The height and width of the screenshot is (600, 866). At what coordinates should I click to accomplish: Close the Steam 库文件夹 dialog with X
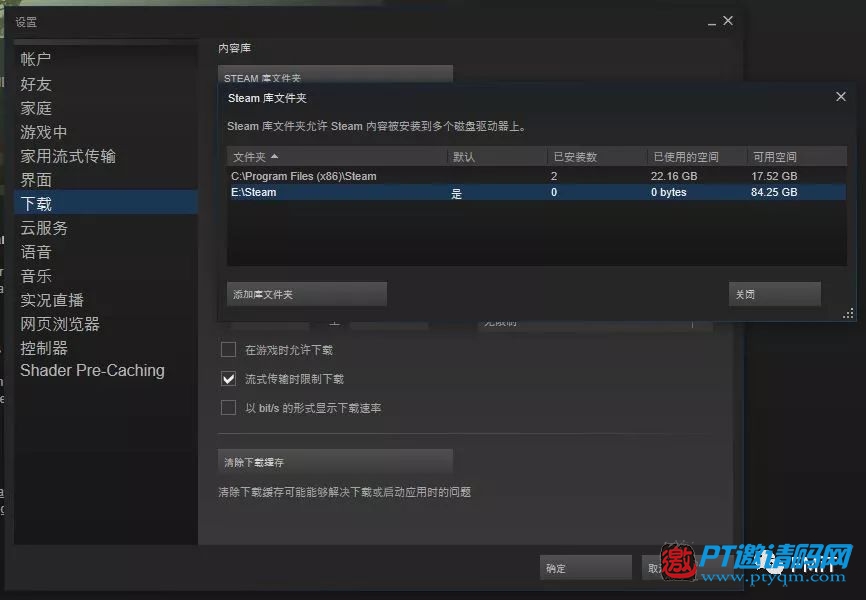coord(841,97)
